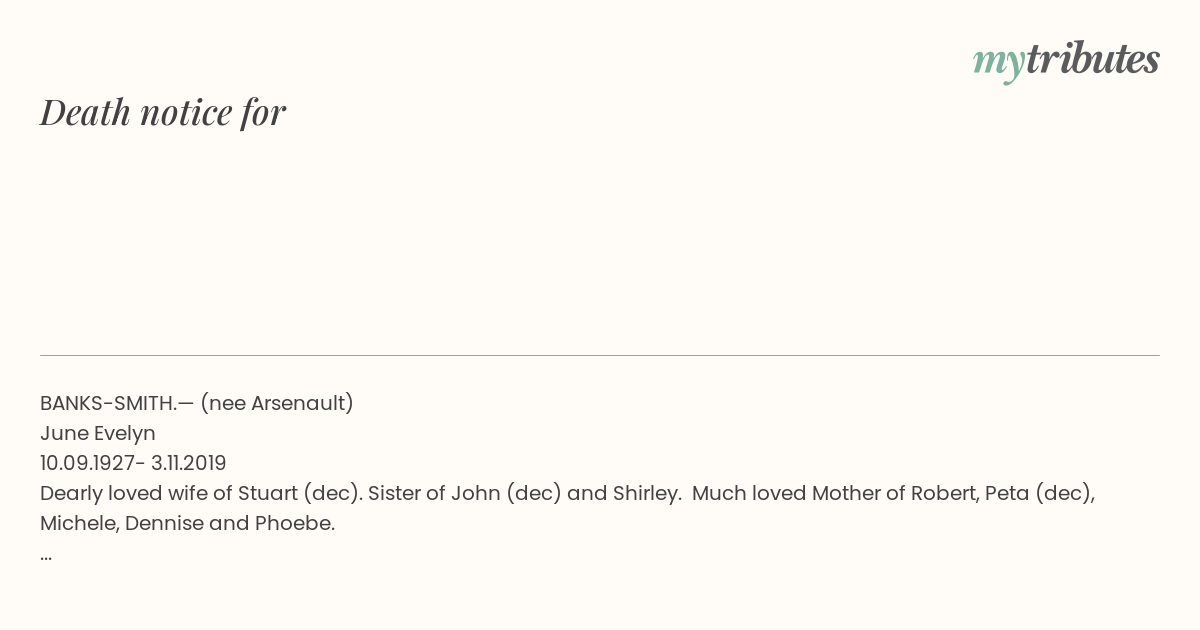Screen dimensions: 1200x630
Task: Click the green "my" part of logo
Action: [998, 64]
